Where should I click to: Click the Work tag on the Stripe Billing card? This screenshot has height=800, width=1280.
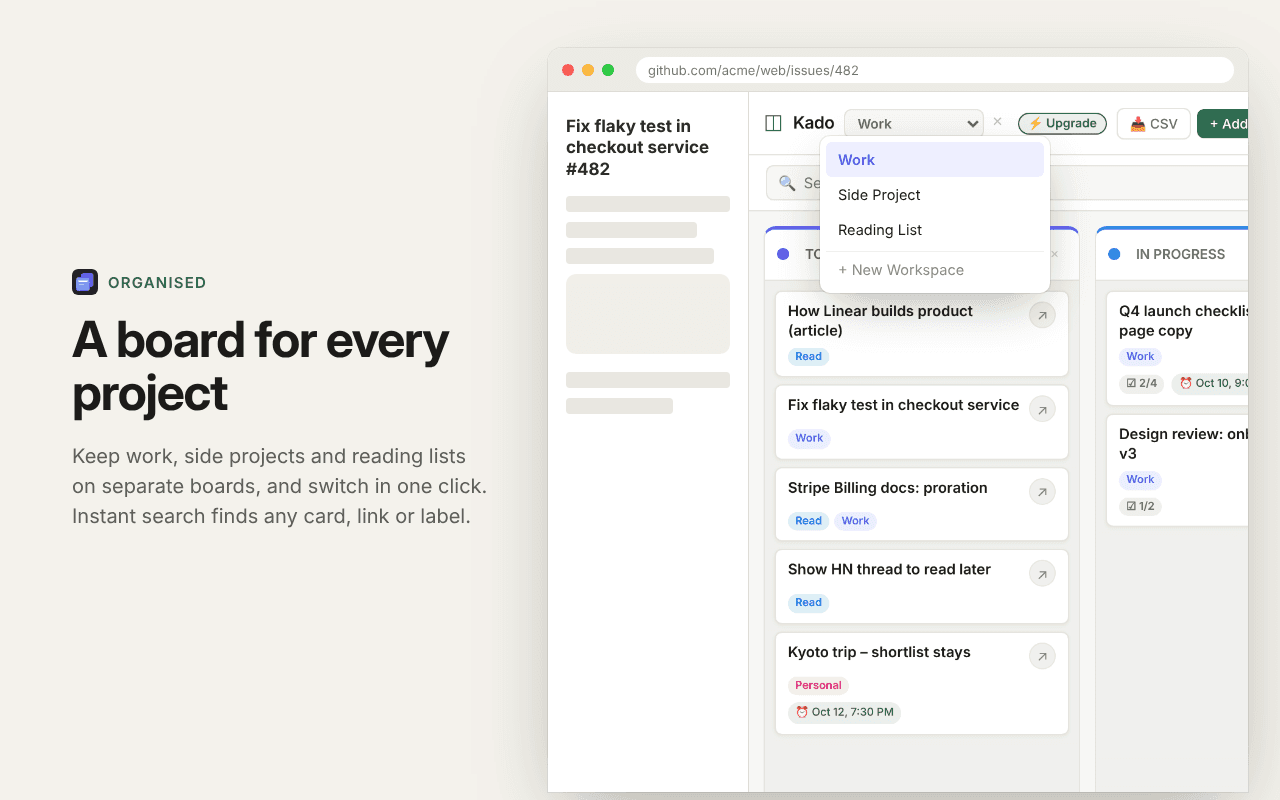(x=855, y=520)
